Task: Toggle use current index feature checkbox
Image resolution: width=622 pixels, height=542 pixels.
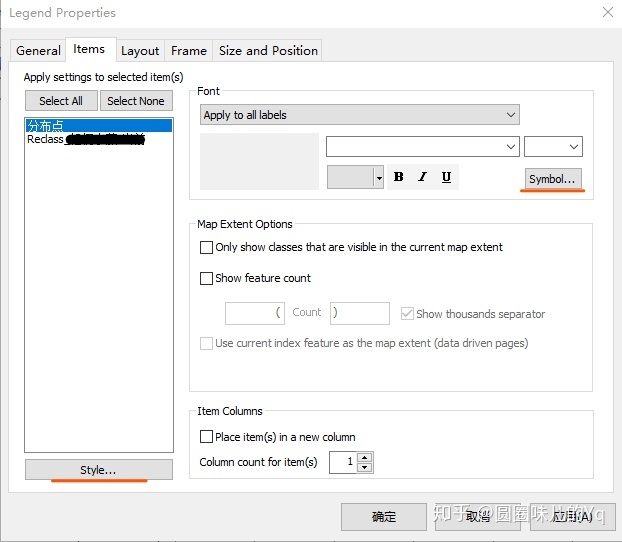Action: tap(206, 343)
